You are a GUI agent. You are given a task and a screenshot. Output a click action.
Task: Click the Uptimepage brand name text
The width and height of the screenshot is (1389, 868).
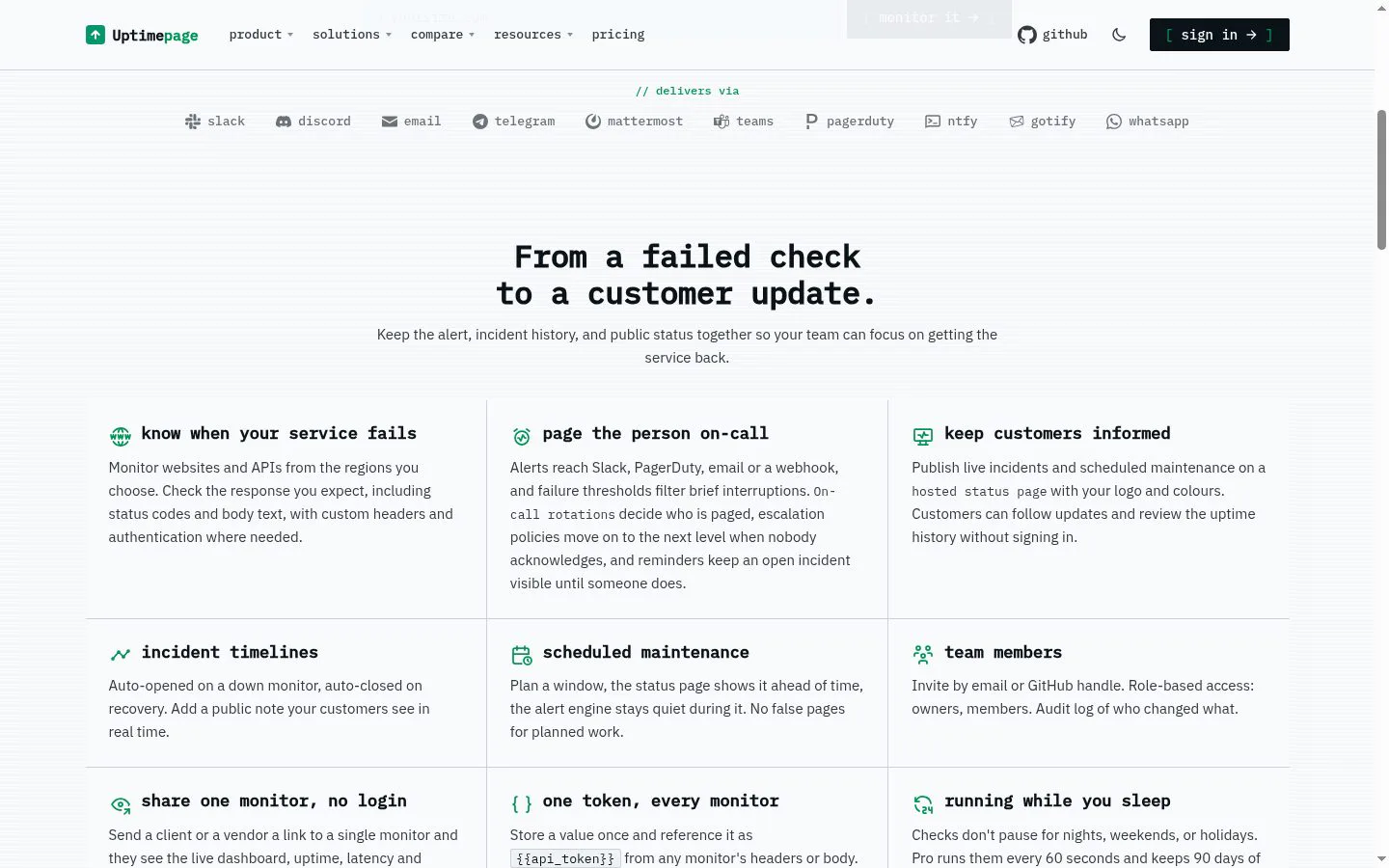[155, 36]
